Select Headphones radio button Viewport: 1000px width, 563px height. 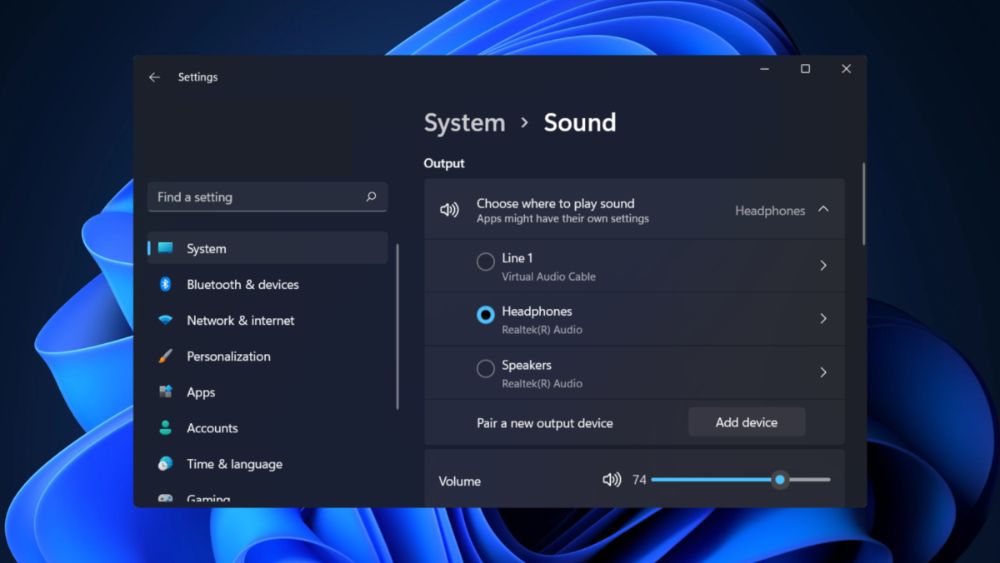[485, 314]
